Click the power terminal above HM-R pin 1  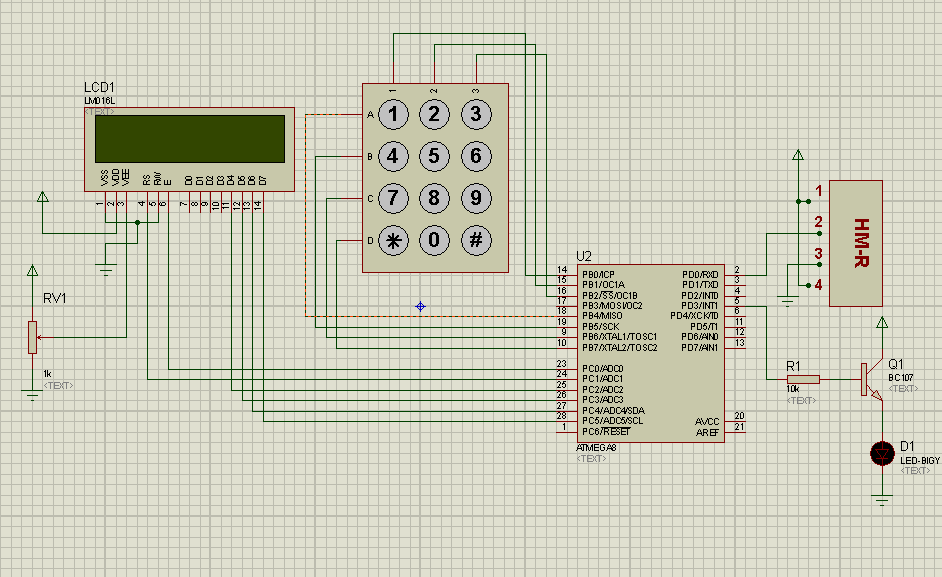pyautogui.click(x=797, y=156)
